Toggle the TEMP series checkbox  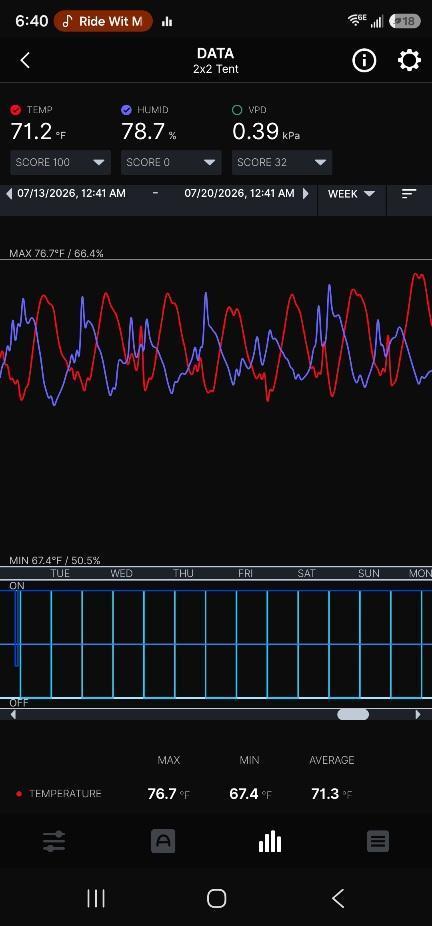pyautogui.click(x=16, y=110)
